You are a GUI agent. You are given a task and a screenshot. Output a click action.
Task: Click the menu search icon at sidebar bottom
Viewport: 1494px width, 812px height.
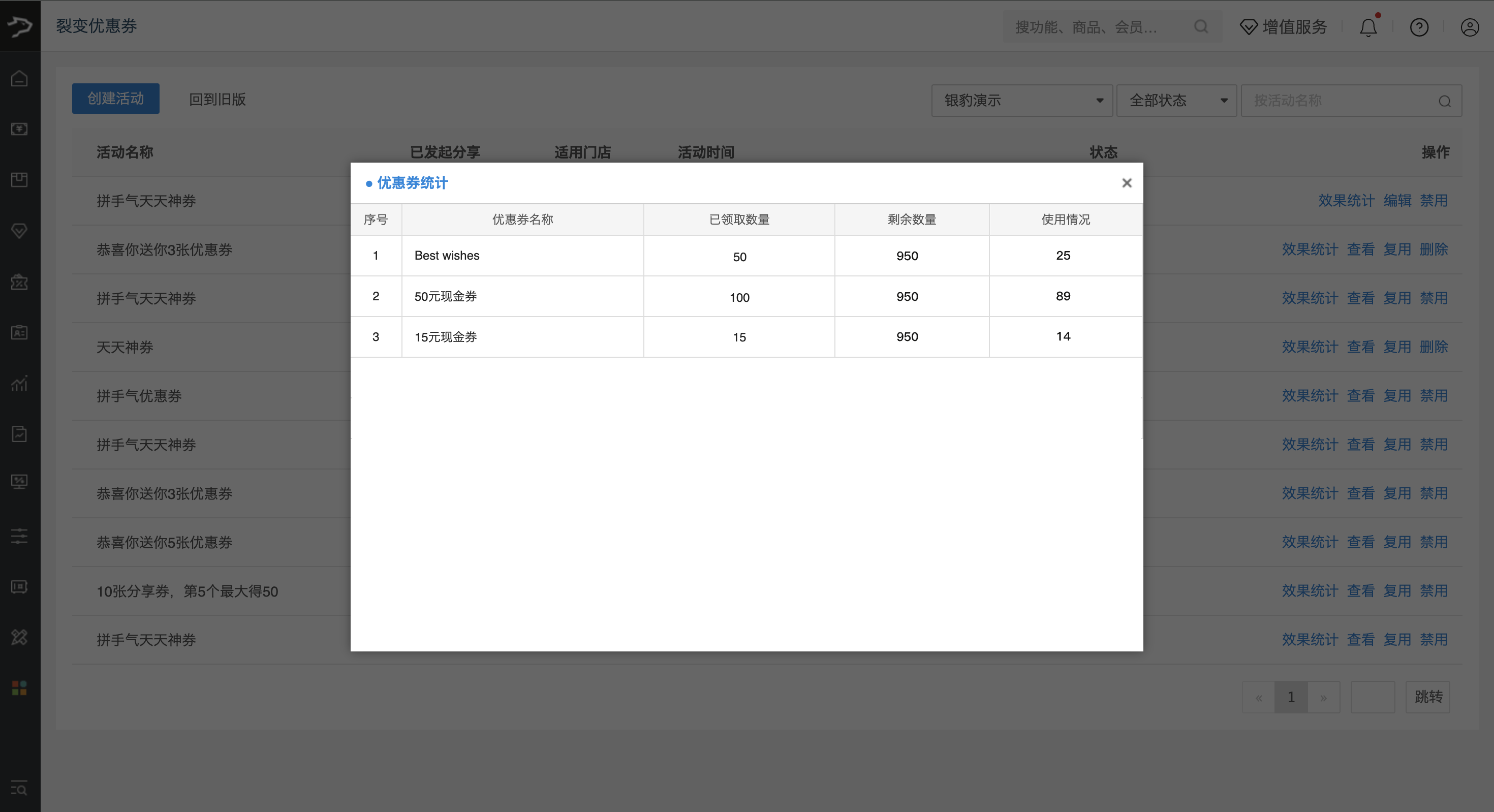pyautogui.click(x=20, y=789)
